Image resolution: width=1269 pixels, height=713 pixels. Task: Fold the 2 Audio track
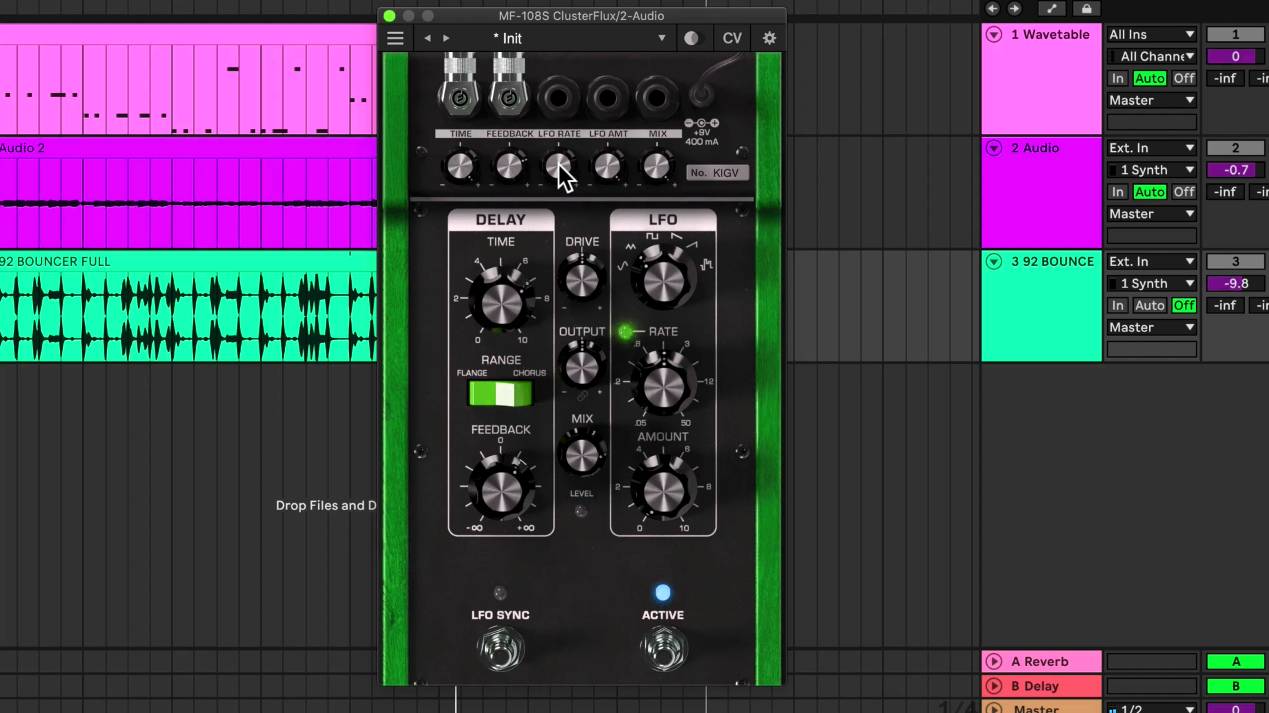coord(993,148)
